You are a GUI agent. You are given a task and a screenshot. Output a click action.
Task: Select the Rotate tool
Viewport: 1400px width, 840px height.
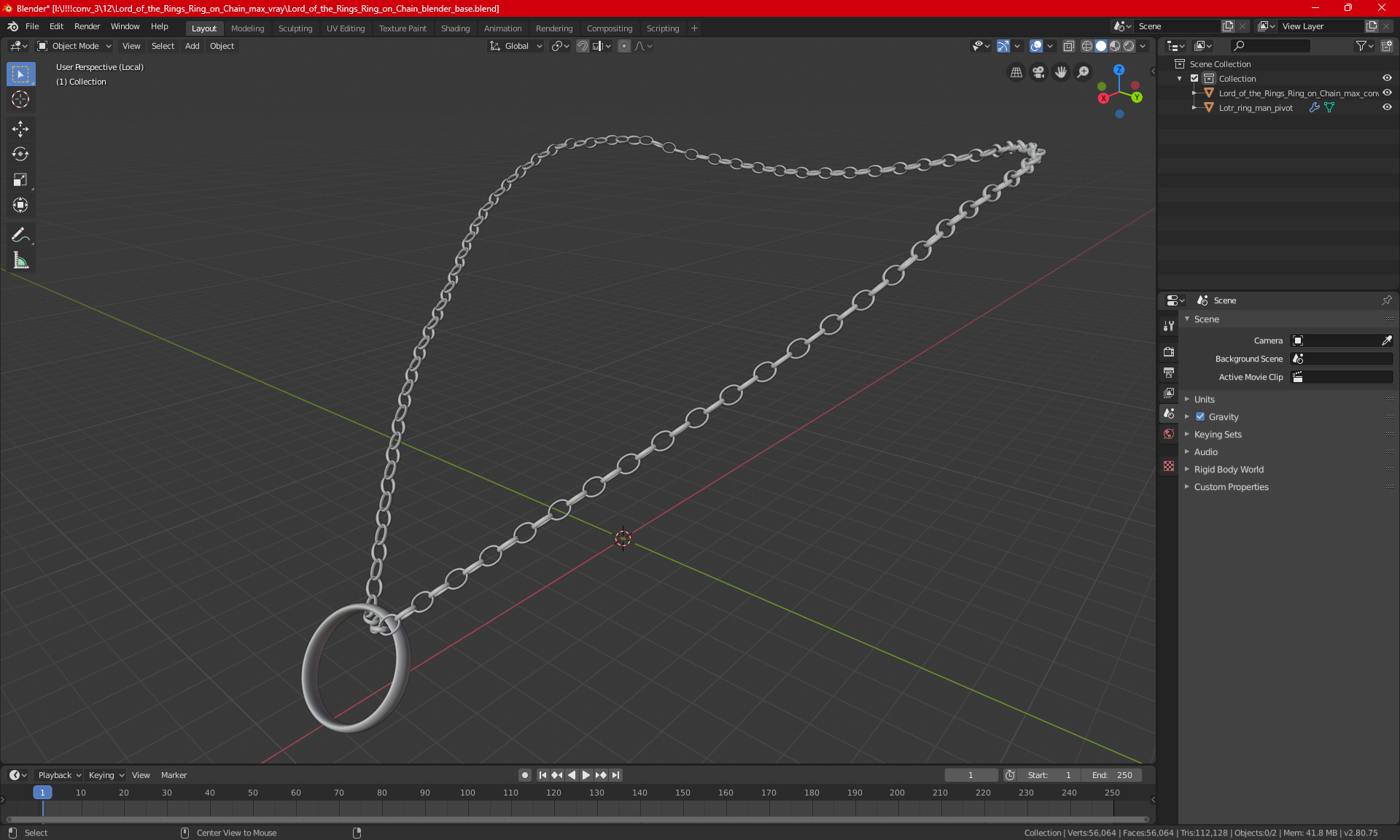(x=20, y=155)
